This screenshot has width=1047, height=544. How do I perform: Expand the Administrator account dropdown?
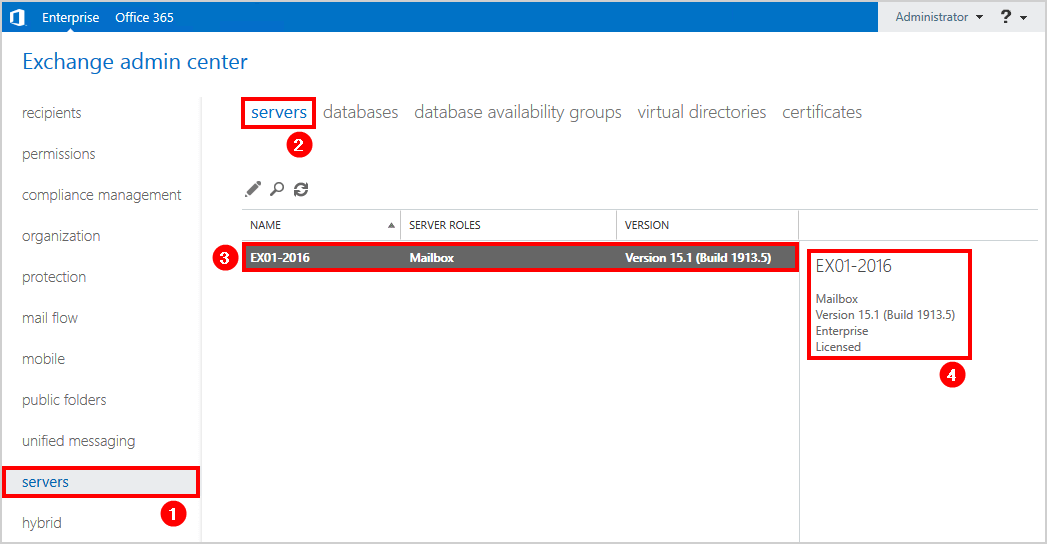click(939, 17)
